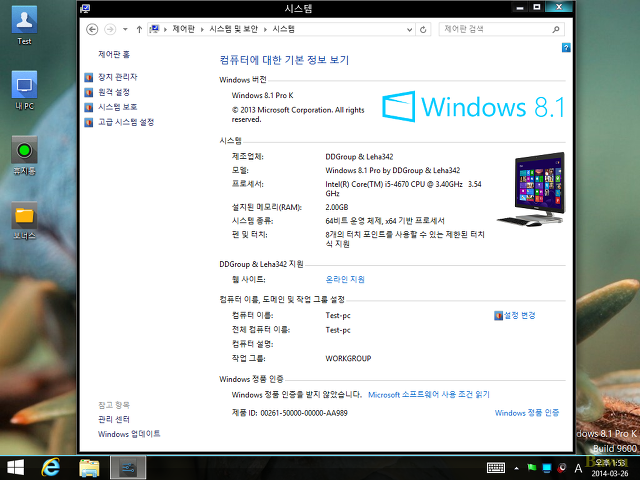The width and height of the screenshot is (640, 480).
Task: Open 관리 센터 link
Action: click(x=114, y=419)
